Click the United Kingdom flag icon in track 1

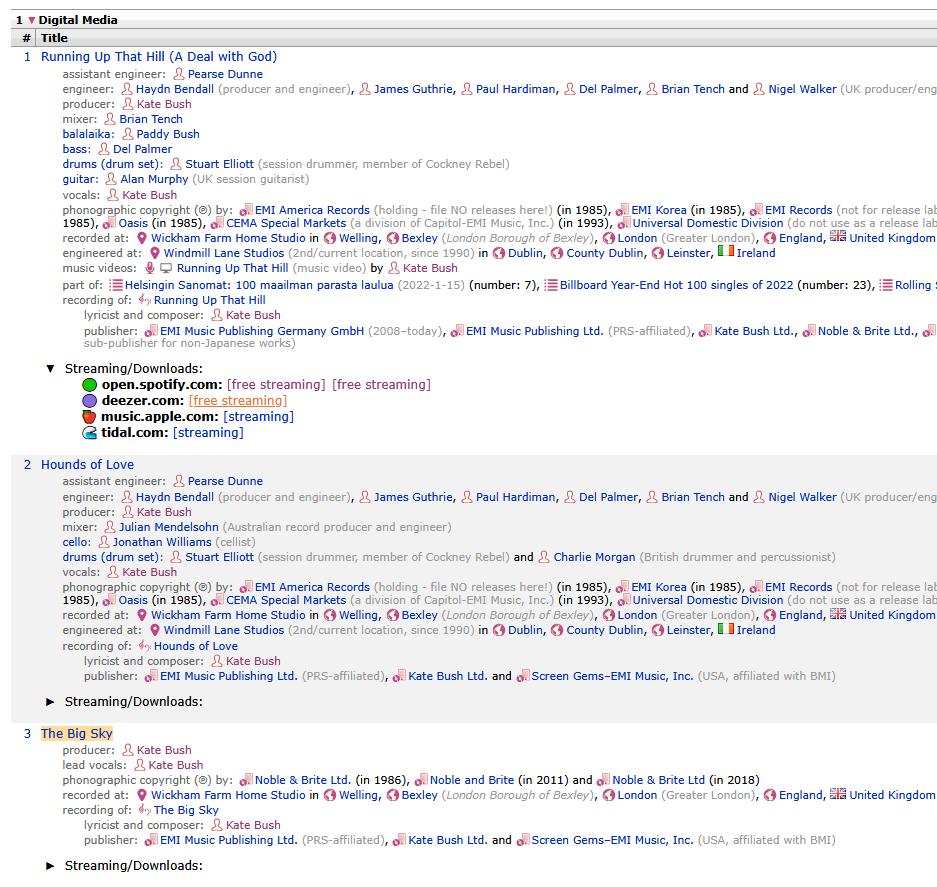pyautogui.click(x=838, y=237)
